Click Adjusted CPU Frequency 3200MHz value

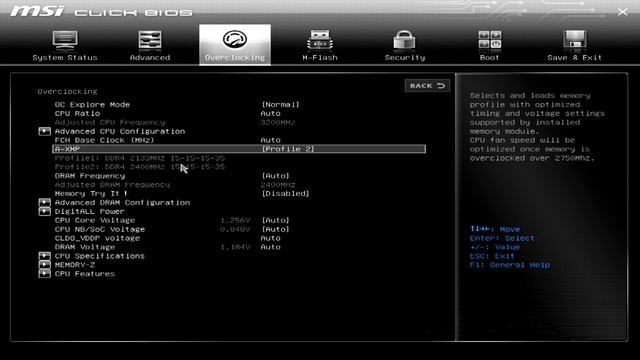click(278, 122)
